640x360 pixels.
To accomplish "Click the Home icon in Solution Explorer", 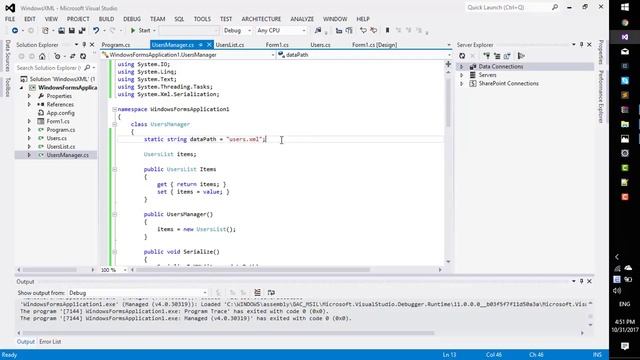I will coord(42,56).
